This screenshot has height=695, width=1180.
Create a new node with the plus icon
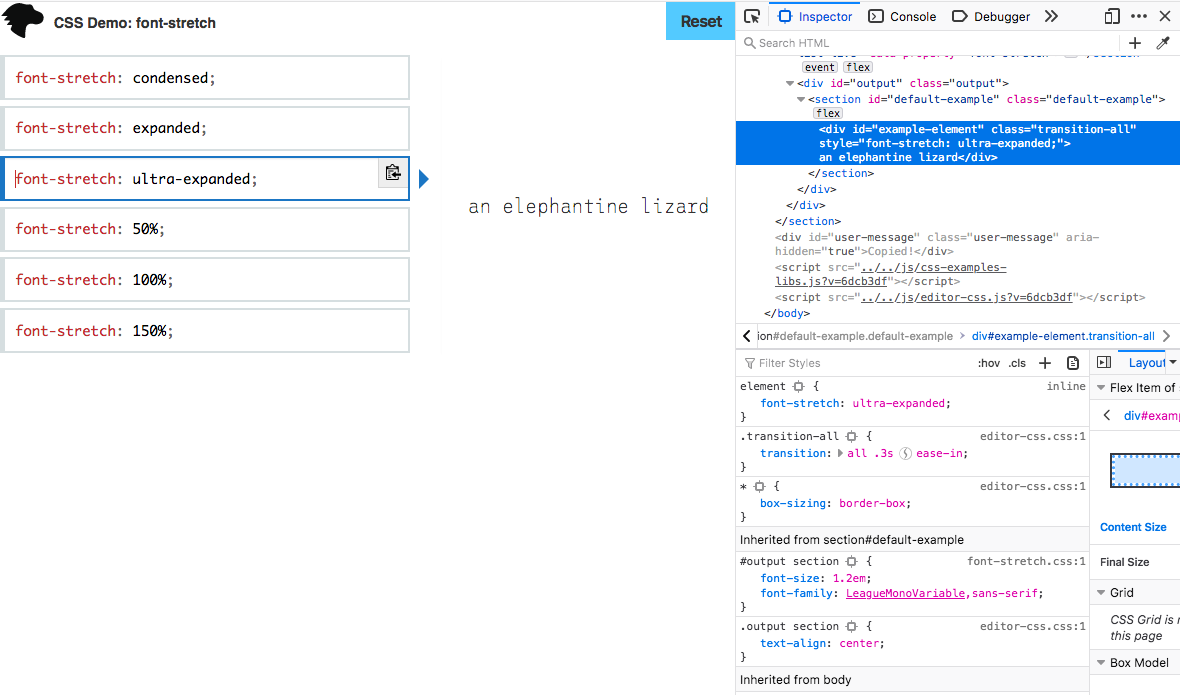click(x=1135, y=43)
